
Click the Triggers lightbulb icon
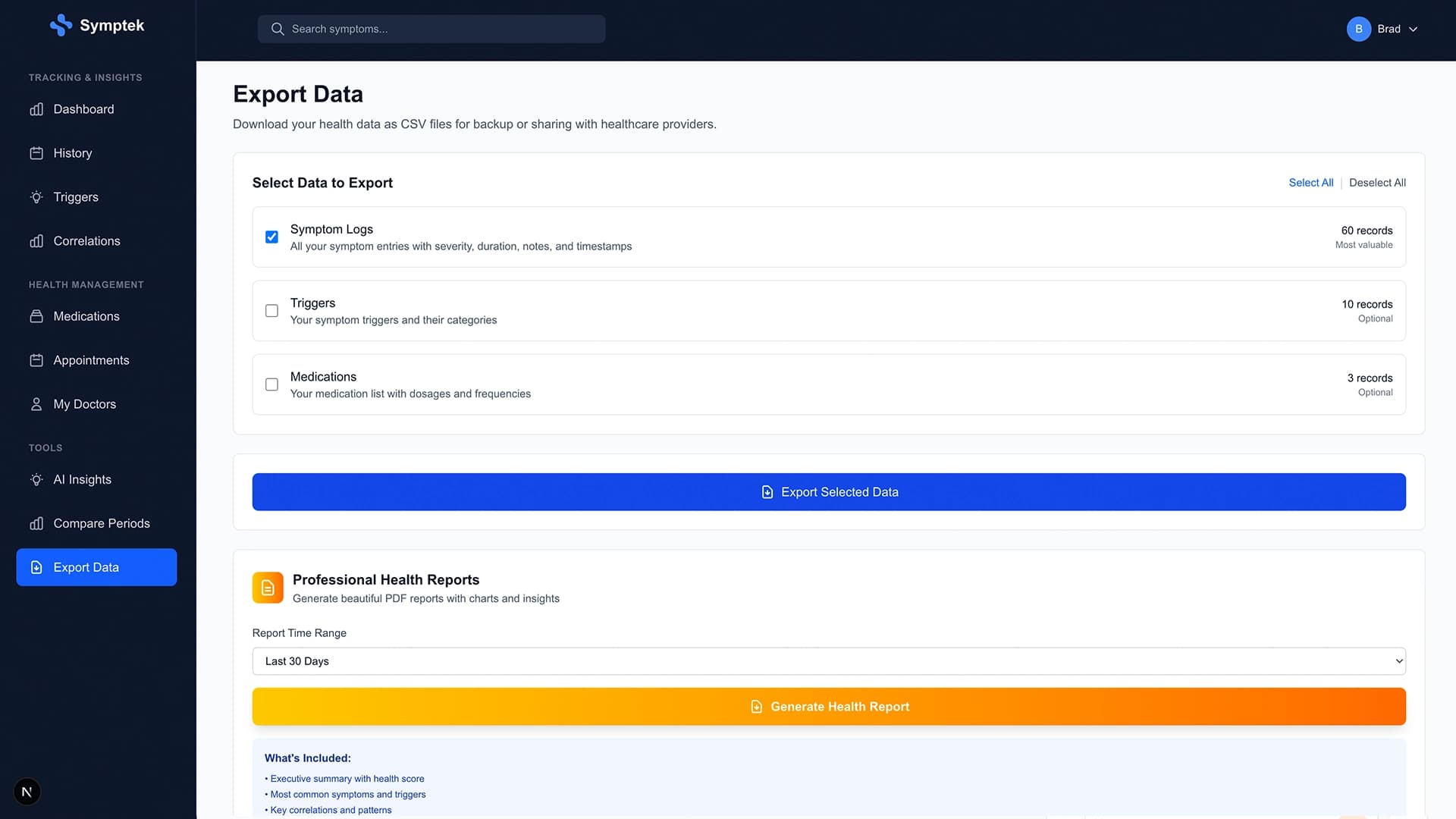click(x=37, y=197)
